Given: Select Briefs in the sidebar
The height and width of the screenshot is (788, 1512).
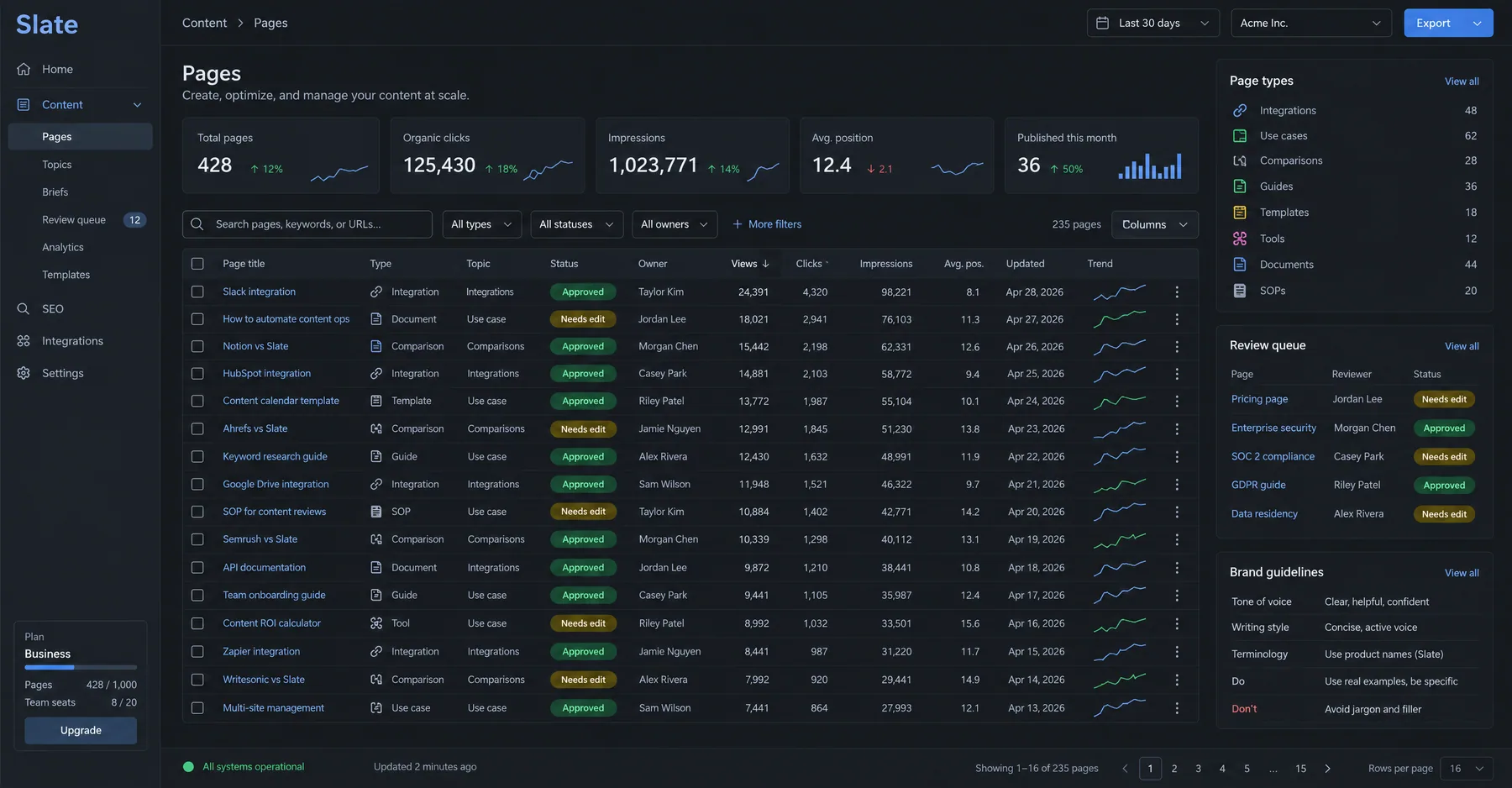Looking at the screenshot, I should (x=55, y=192).
